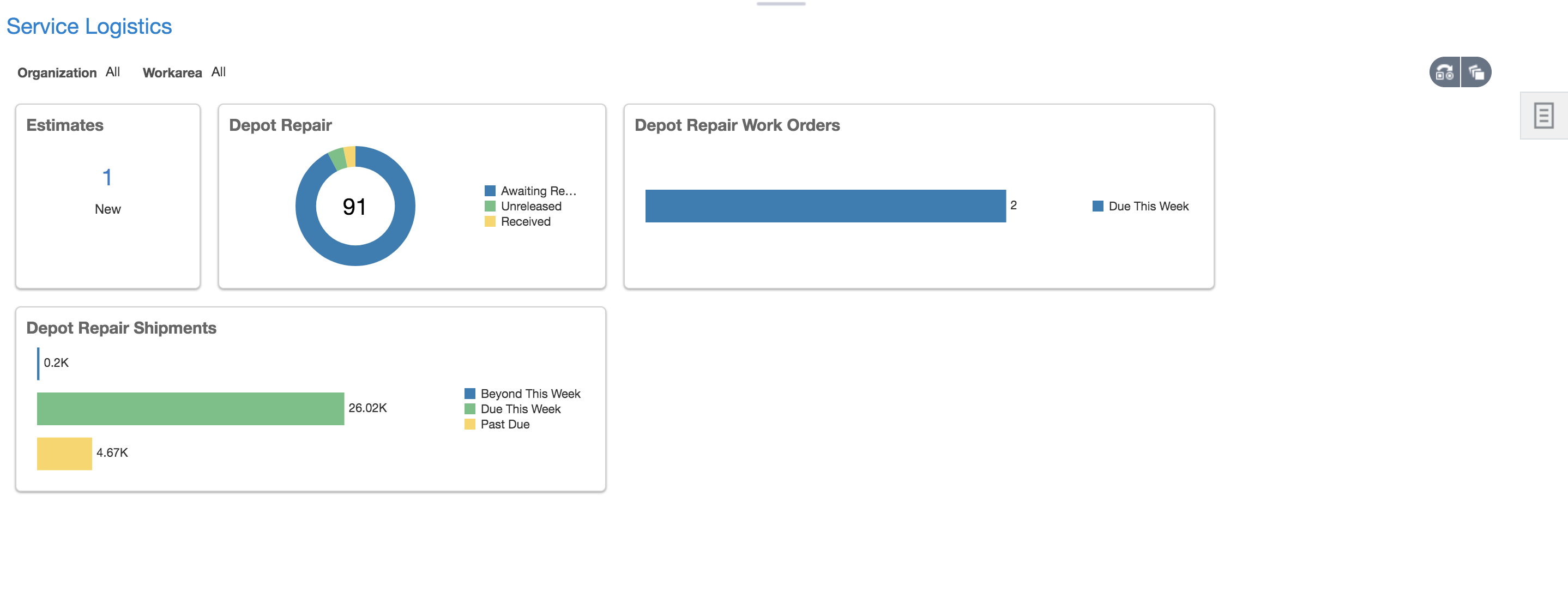Open the Organization All filter
Screen dimensions: 1568x604
113,73
